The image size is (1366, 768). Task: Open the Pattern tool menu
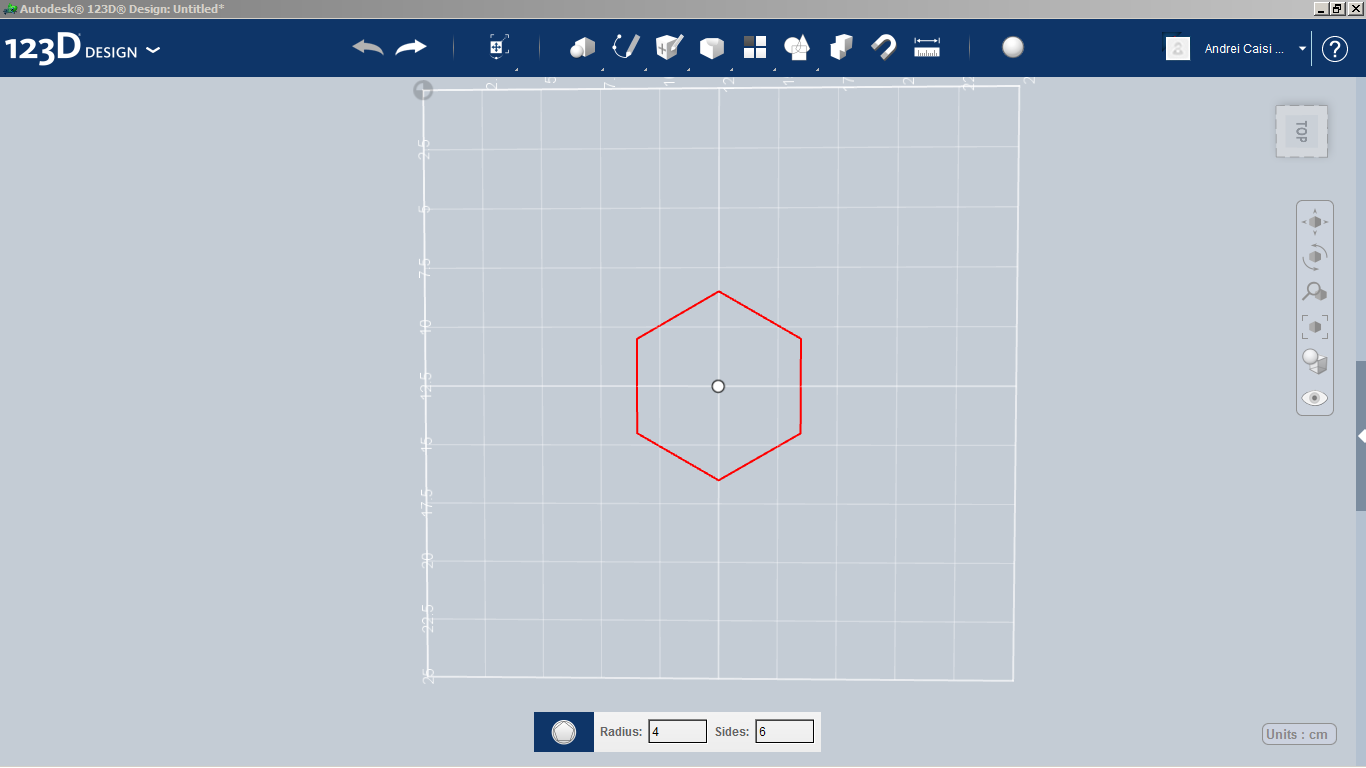coord(755,47)
